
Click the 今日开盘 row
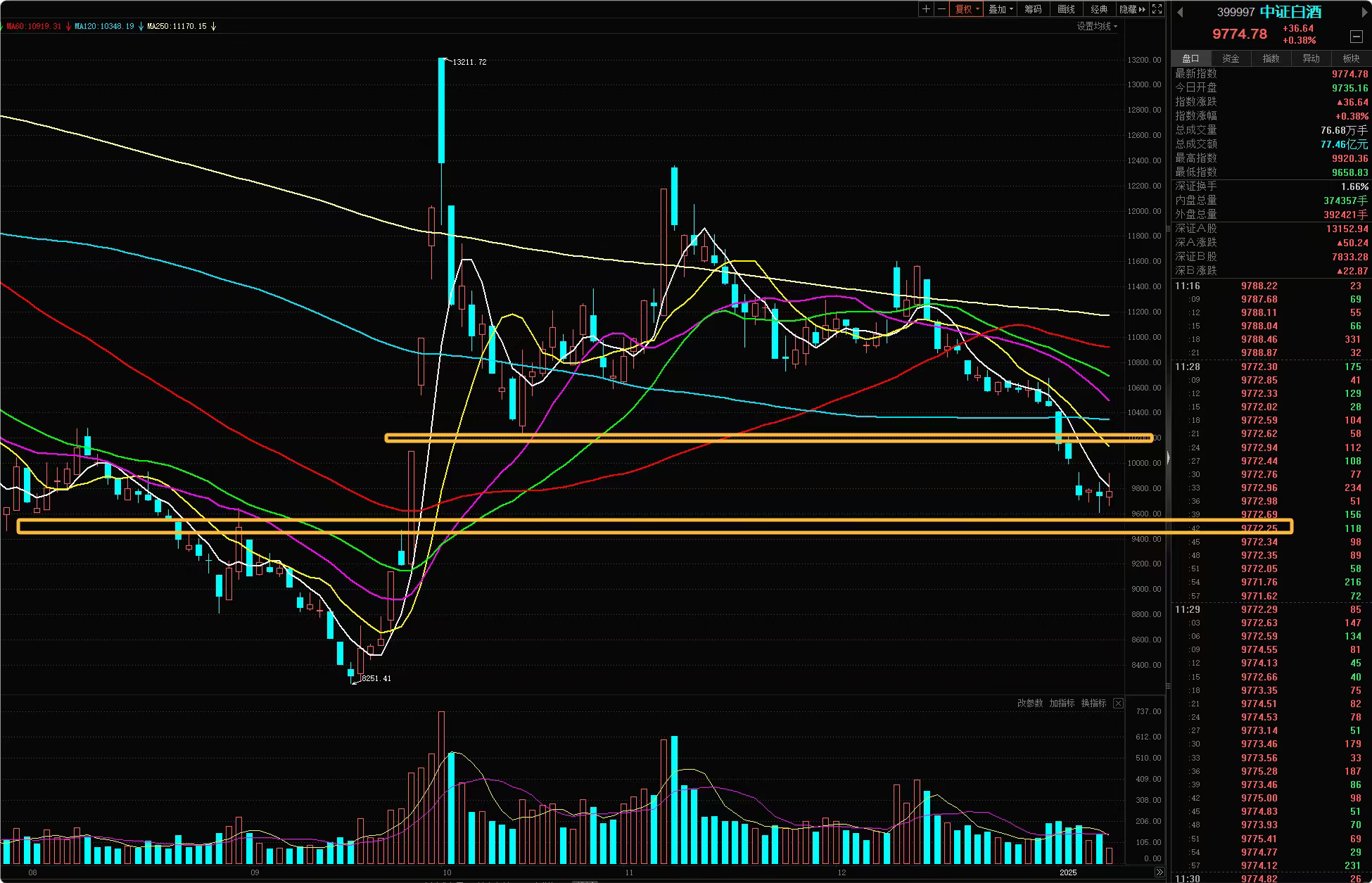point(1271,87)
